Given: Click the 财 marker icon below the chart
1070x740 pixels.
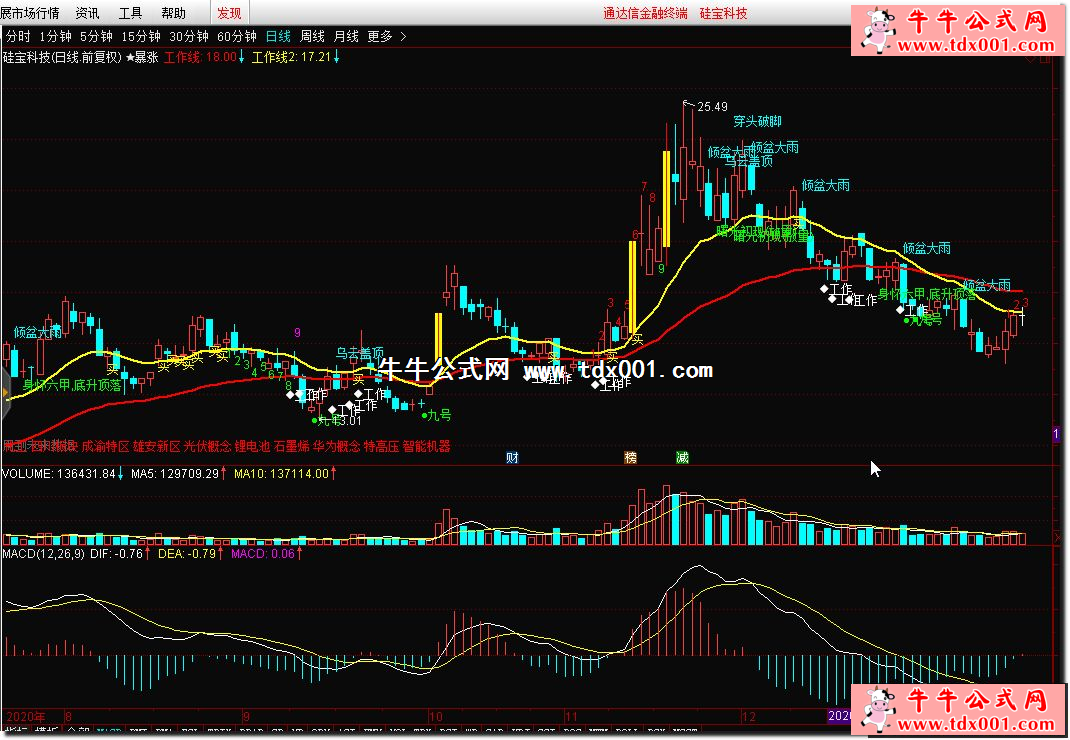Looking at the screenshot, I should (512, 458).
